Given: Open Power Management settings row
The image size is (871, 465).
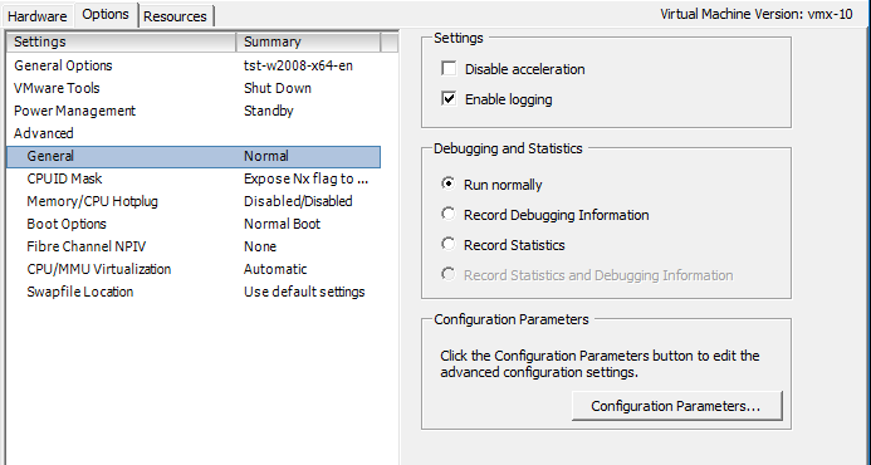Looking at the screenshot, I should pyautogui.click(x=75, y=111).
